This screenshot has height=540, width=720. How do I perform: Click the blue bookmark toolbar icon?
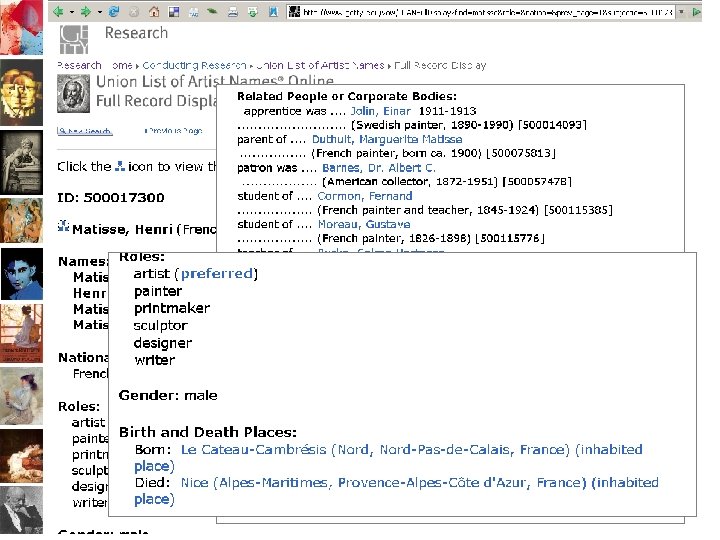273,12
